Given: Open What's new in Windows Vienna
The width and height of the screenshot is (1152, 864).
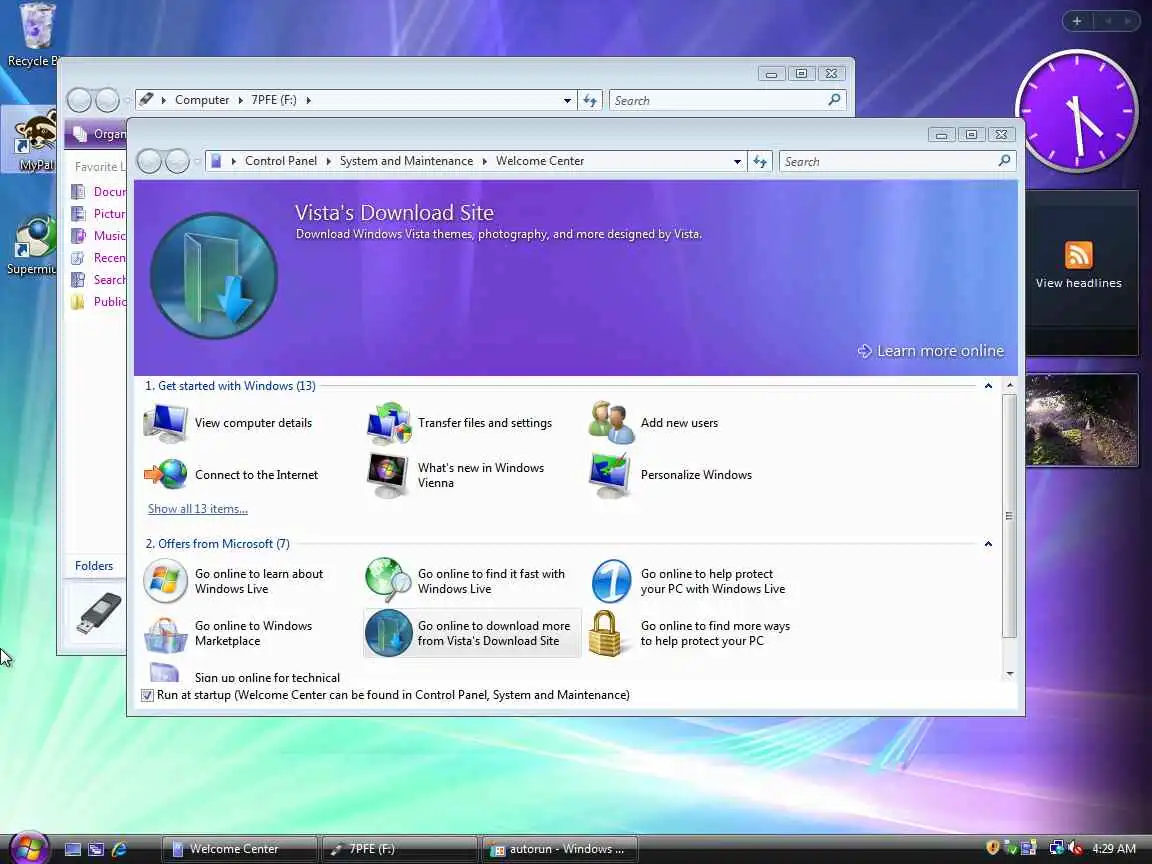Looking at the screenshot, I should 457,475.
